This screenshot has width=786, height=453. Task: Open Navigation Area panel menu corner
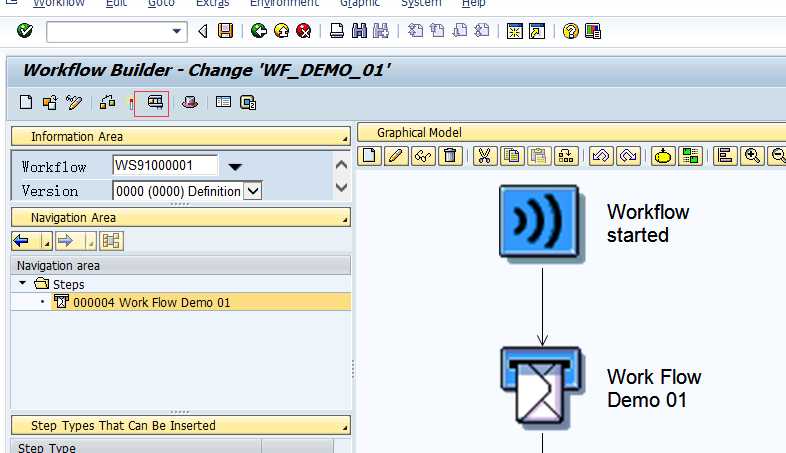tap(345, 219)
